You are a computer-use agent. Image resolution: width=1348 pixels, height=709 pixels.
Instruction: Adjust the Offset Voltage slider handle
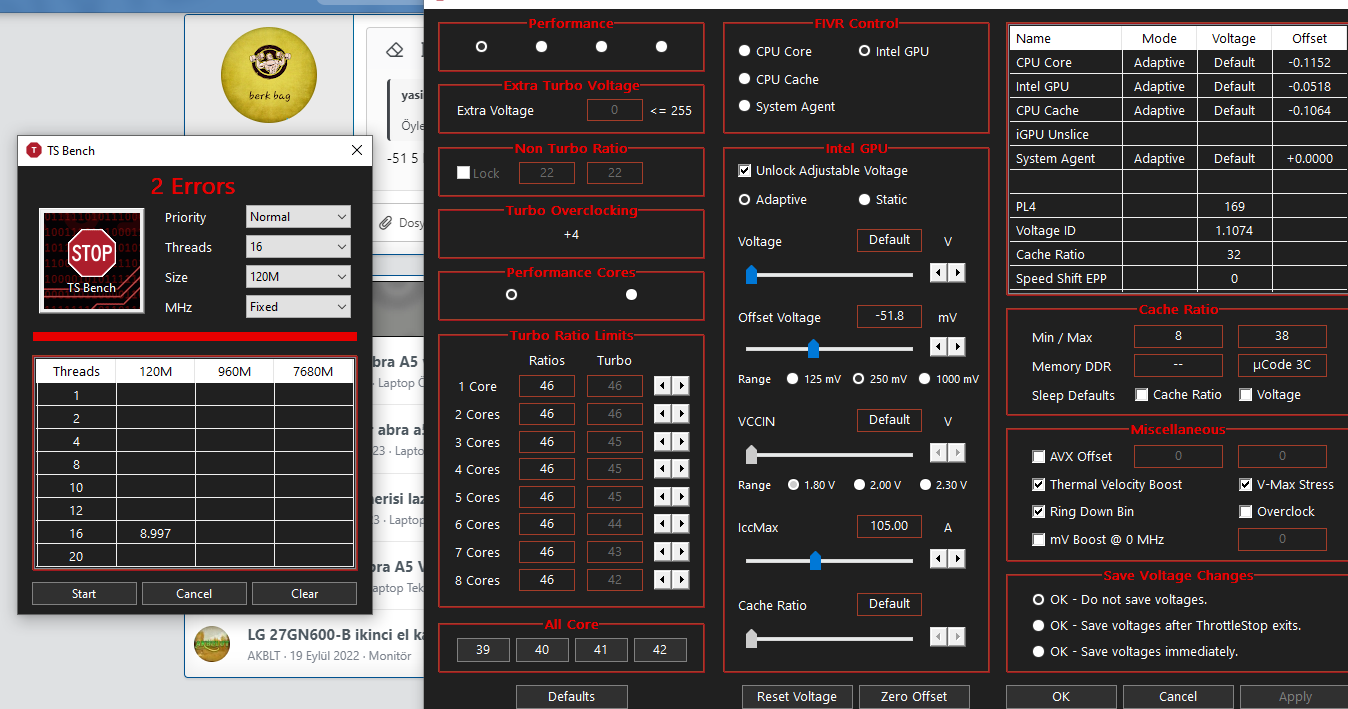pos(813,349)
